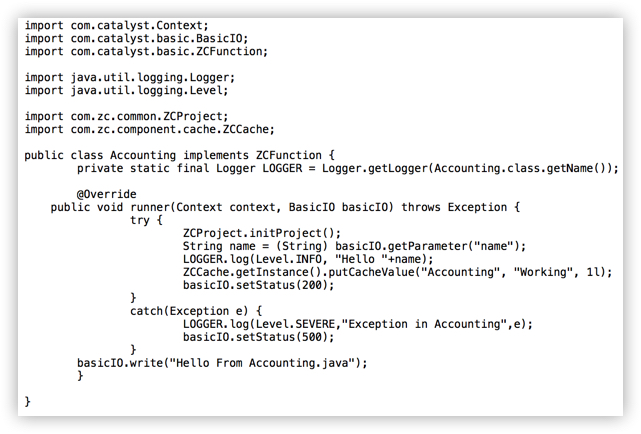Click the LOGGER field declaration
Image resolution: width=641 pixels, height=434 pixels.
[x=348, y=169]
